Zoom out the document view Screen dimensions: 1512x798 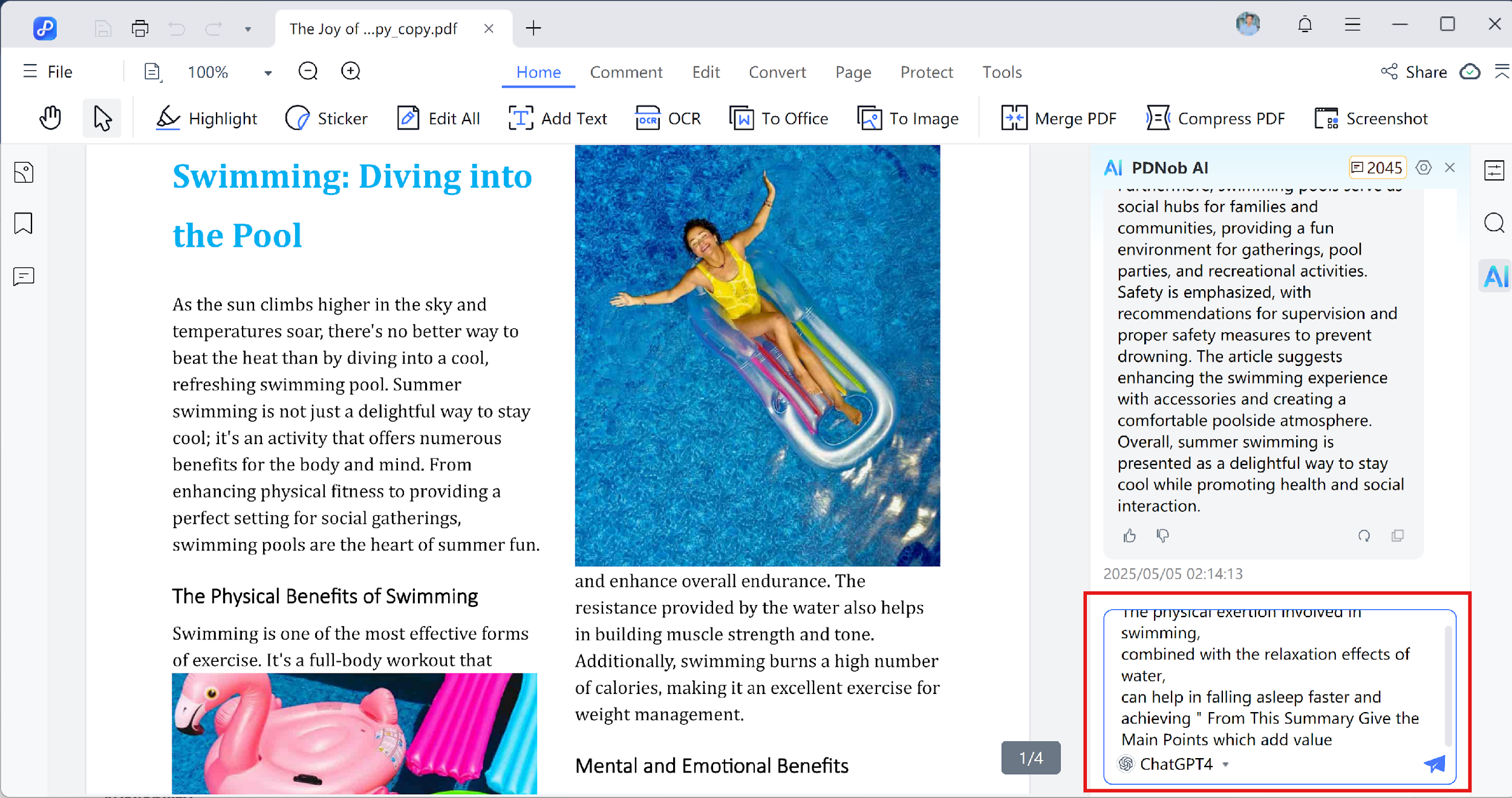tap(308, 71)
